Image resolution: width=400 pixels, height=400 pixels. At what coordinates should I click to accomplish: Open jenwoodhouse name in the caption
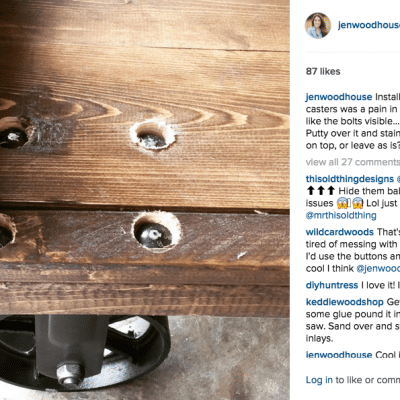click(x=339, y=97)
